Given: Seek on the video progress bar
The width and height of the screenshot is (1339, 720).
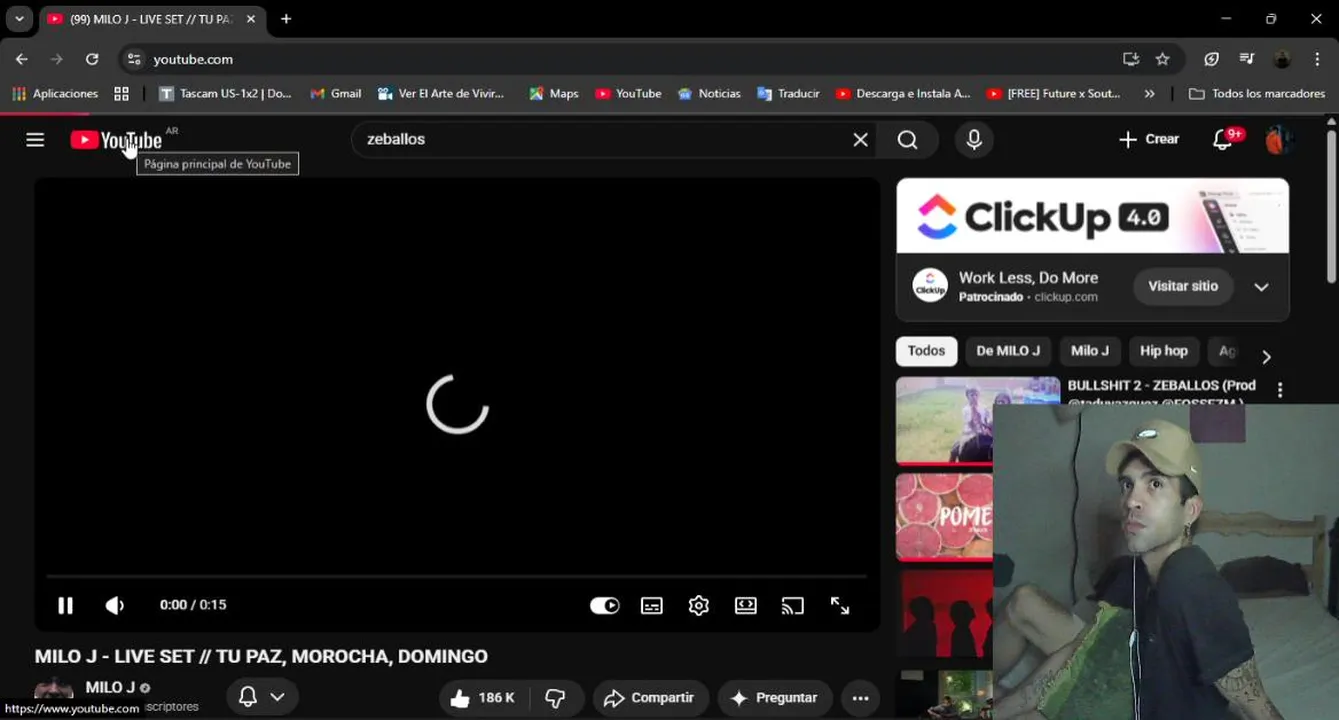Looking at the screenshot, I should tap(457, 576).
